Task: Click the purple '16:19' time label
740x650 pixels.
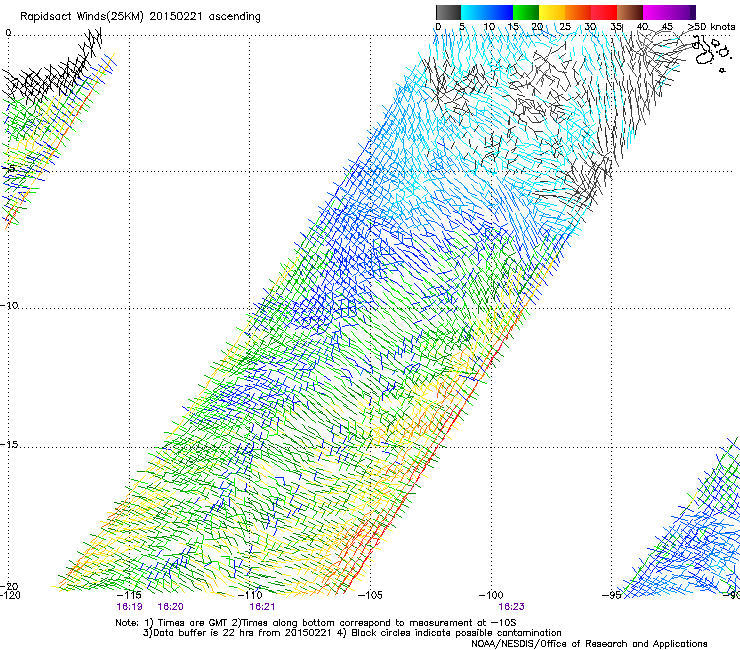Action: 129,607
